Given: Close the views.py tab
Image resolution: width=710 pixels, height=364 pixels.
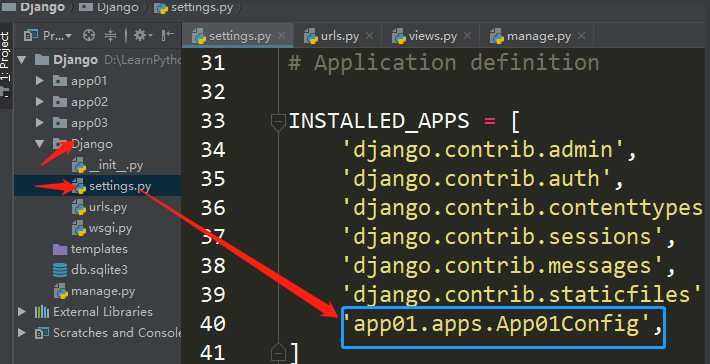Looking at the screenshot, I should (467, 36).
